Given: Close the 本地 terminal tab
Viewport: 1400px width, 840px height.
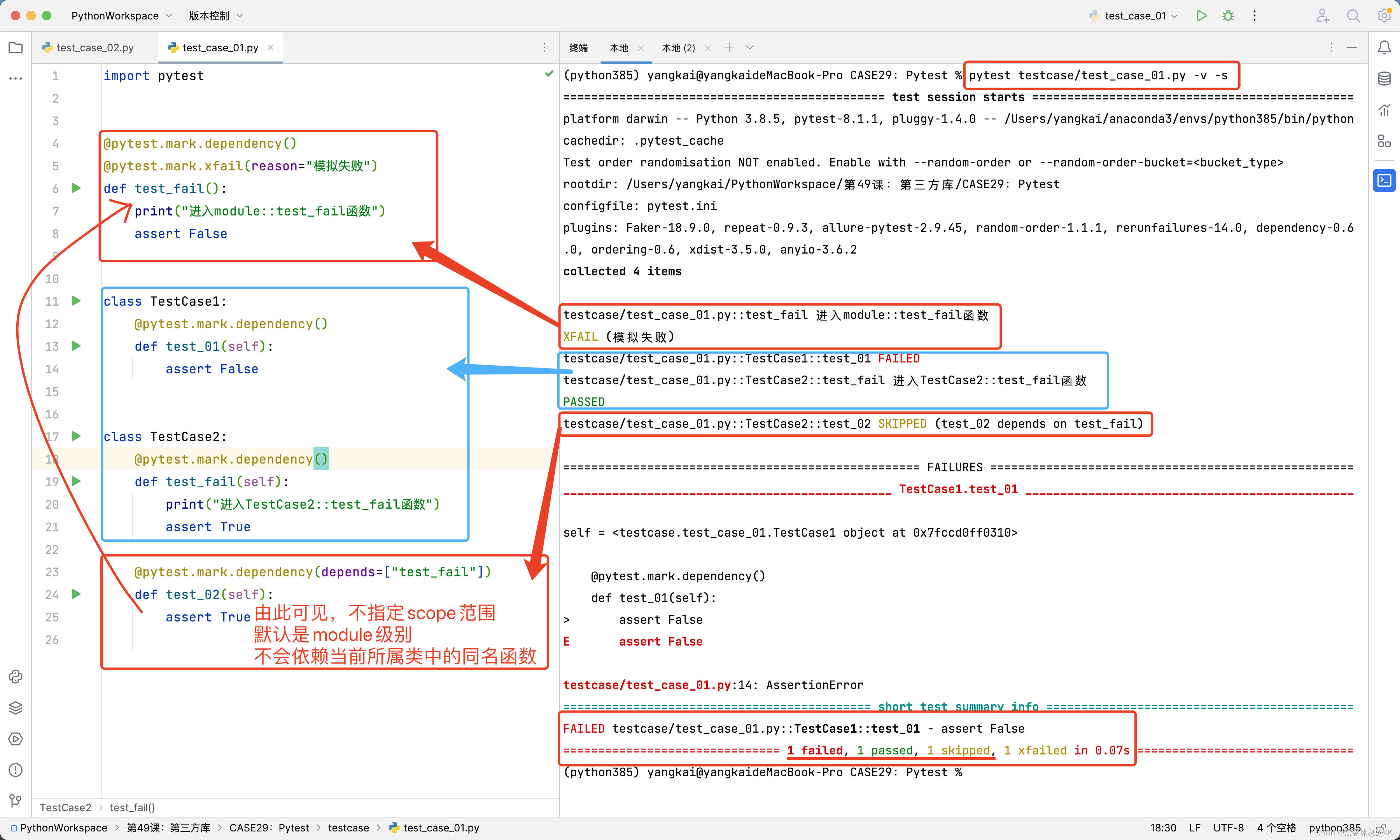Looking at the screenshot, I should (640, 48).
